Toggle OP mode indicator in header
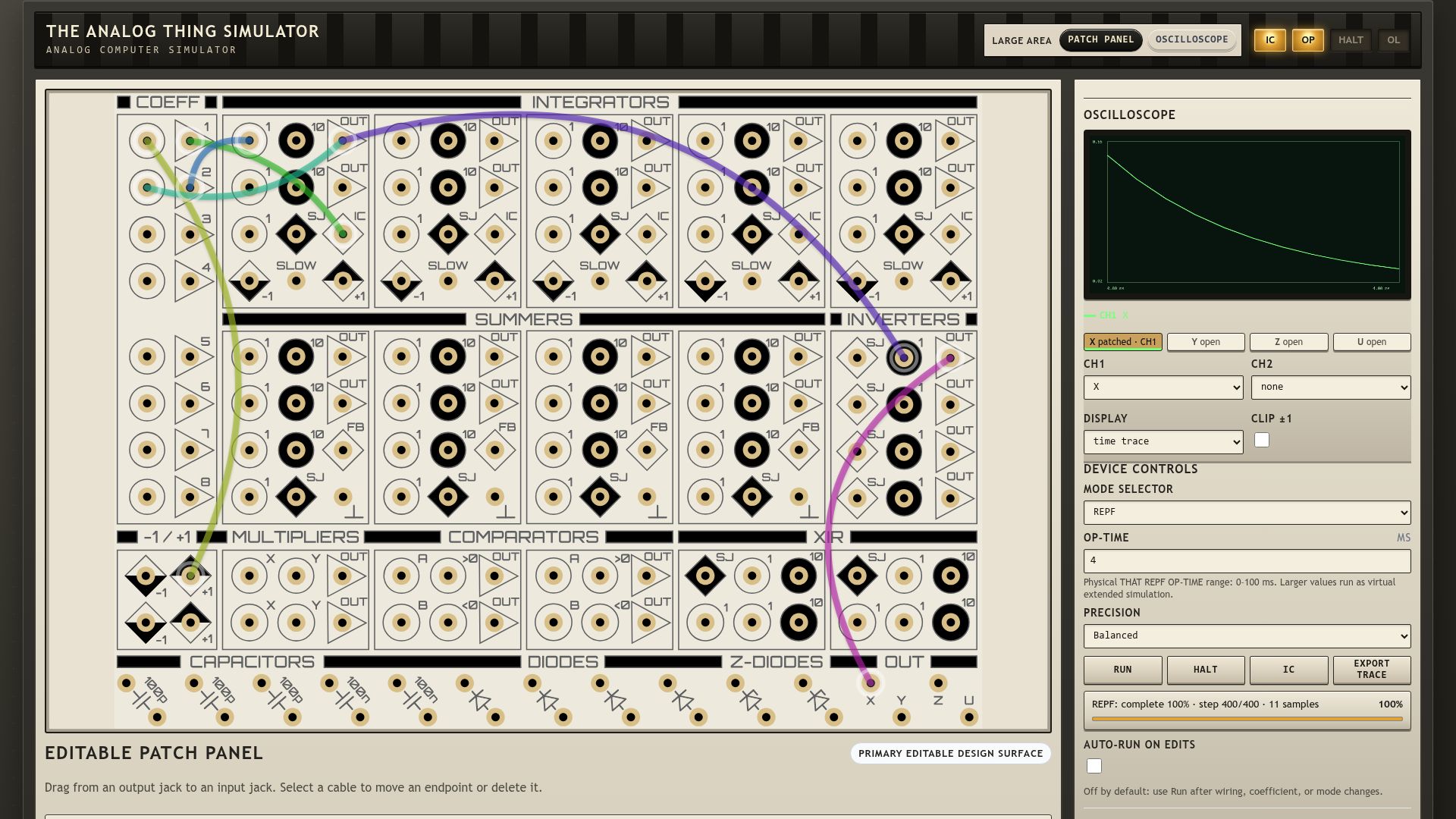This screenshot has height=819, width=1456. 1308,40
